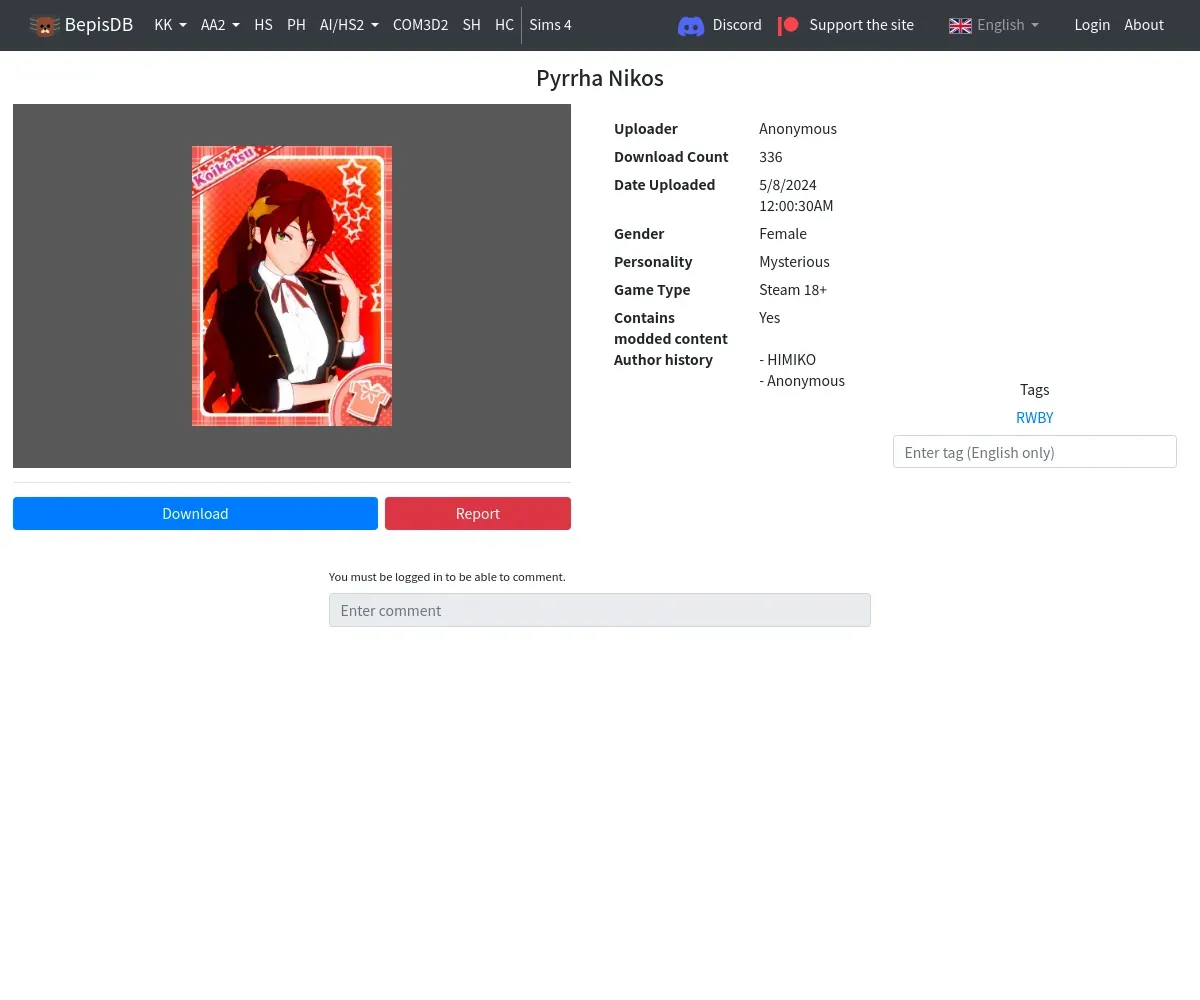Image resolution: width=1200 pixels, height=1000 pixels.
Task: Click the Tags heading
Action: (x=1034, y=390)
